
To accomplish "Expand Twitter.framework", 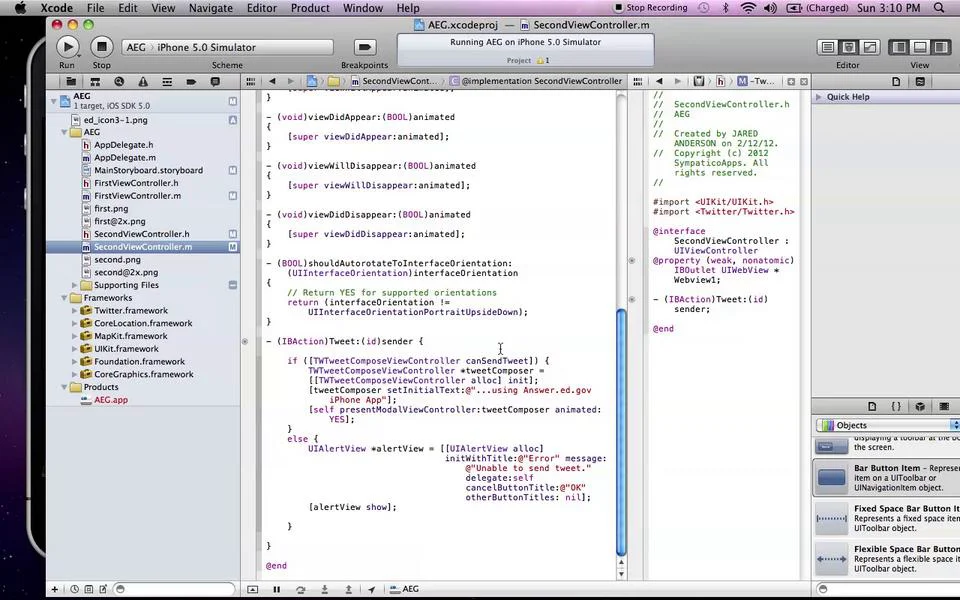I will click(x=75, y=311).
